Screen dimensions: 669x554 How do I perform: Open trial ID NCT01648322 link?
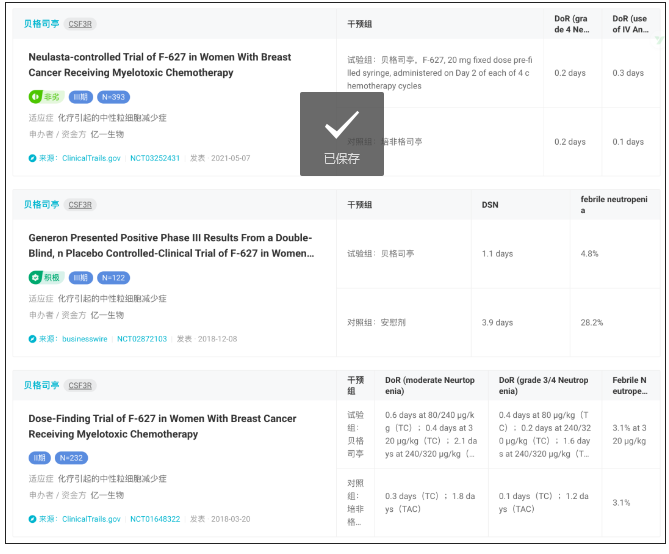point(154,519)
